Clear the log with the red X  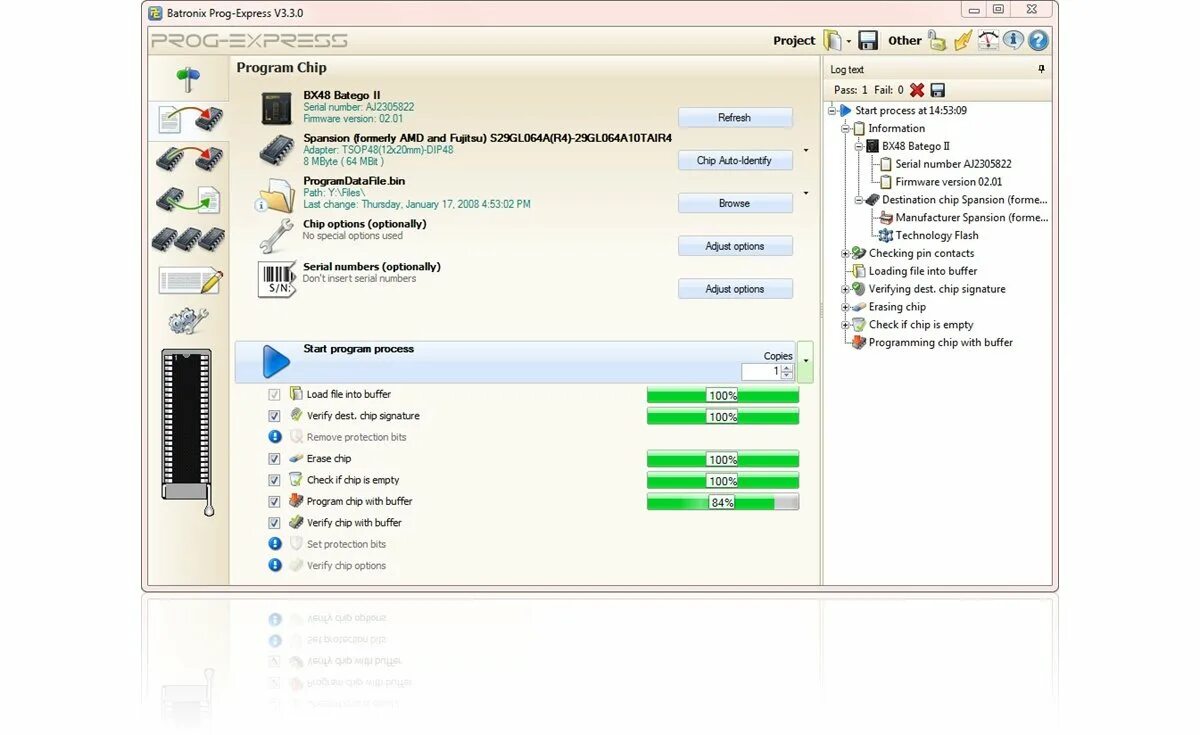(917, 90)
